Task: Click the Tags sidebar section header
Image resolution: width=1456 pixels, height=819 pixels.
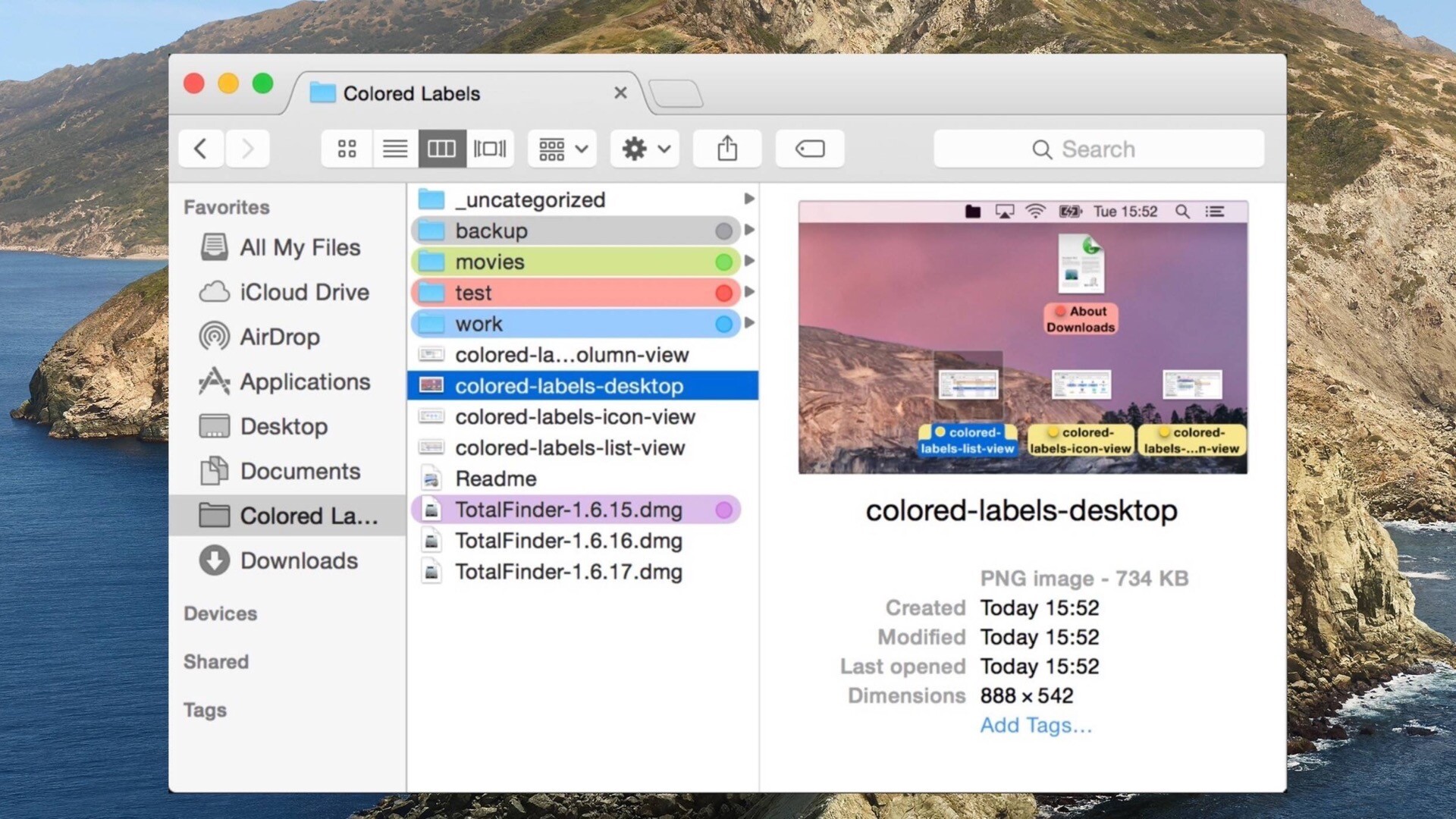Action: 205,711
